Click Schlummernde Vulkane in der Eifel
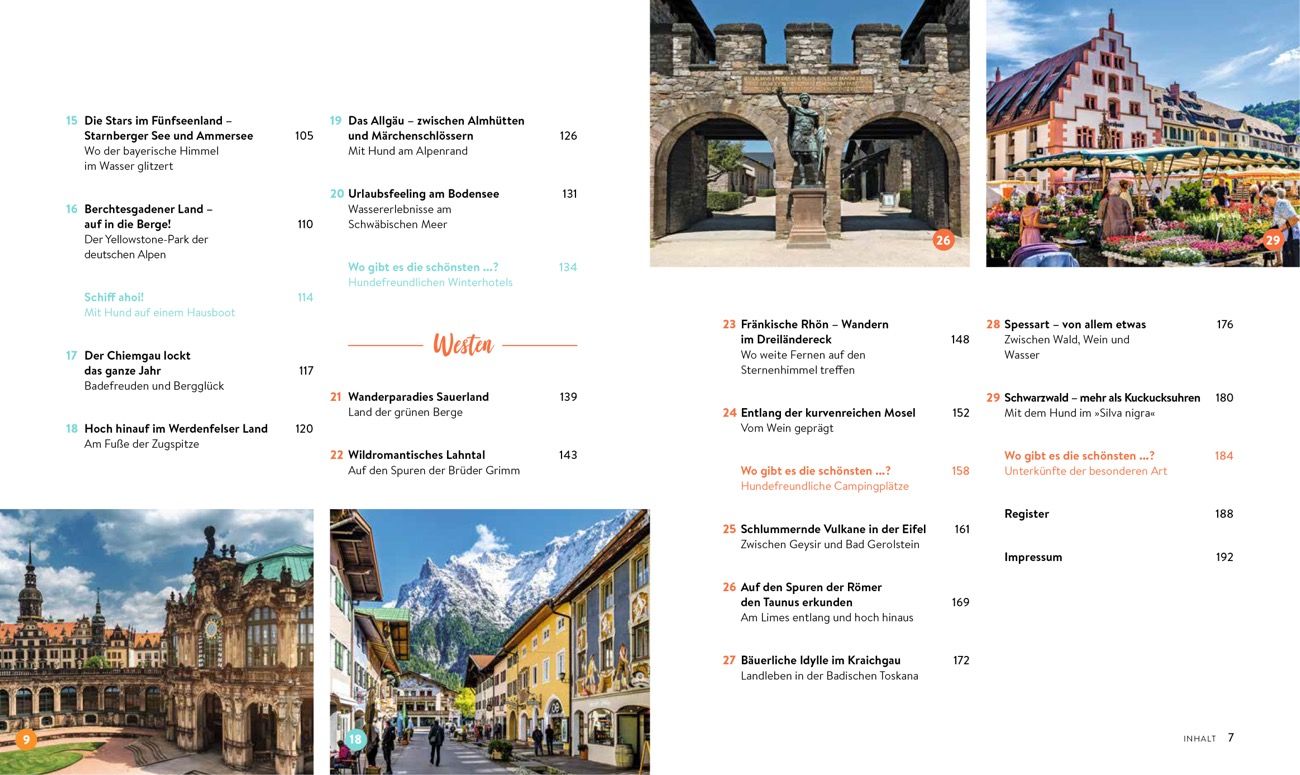The height and width of the screenshot is (775, 1300). coord(832,529)
